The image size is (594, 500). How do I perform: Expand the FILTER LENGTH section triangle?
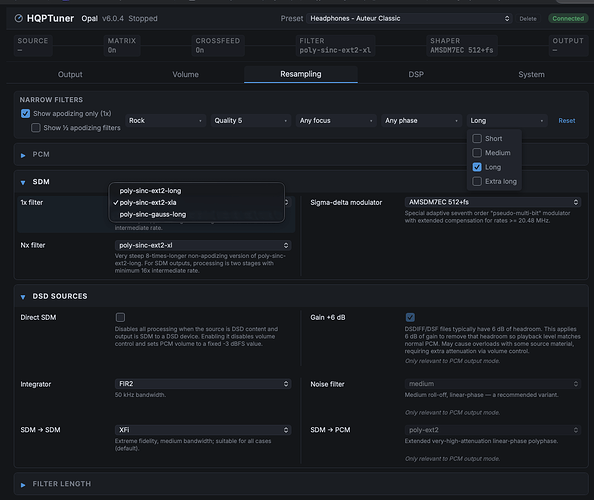23,485
